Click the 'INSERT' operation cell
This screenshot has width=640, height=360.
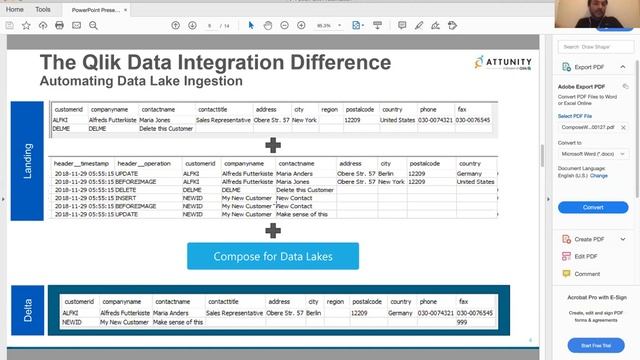[x=126, y=198]
